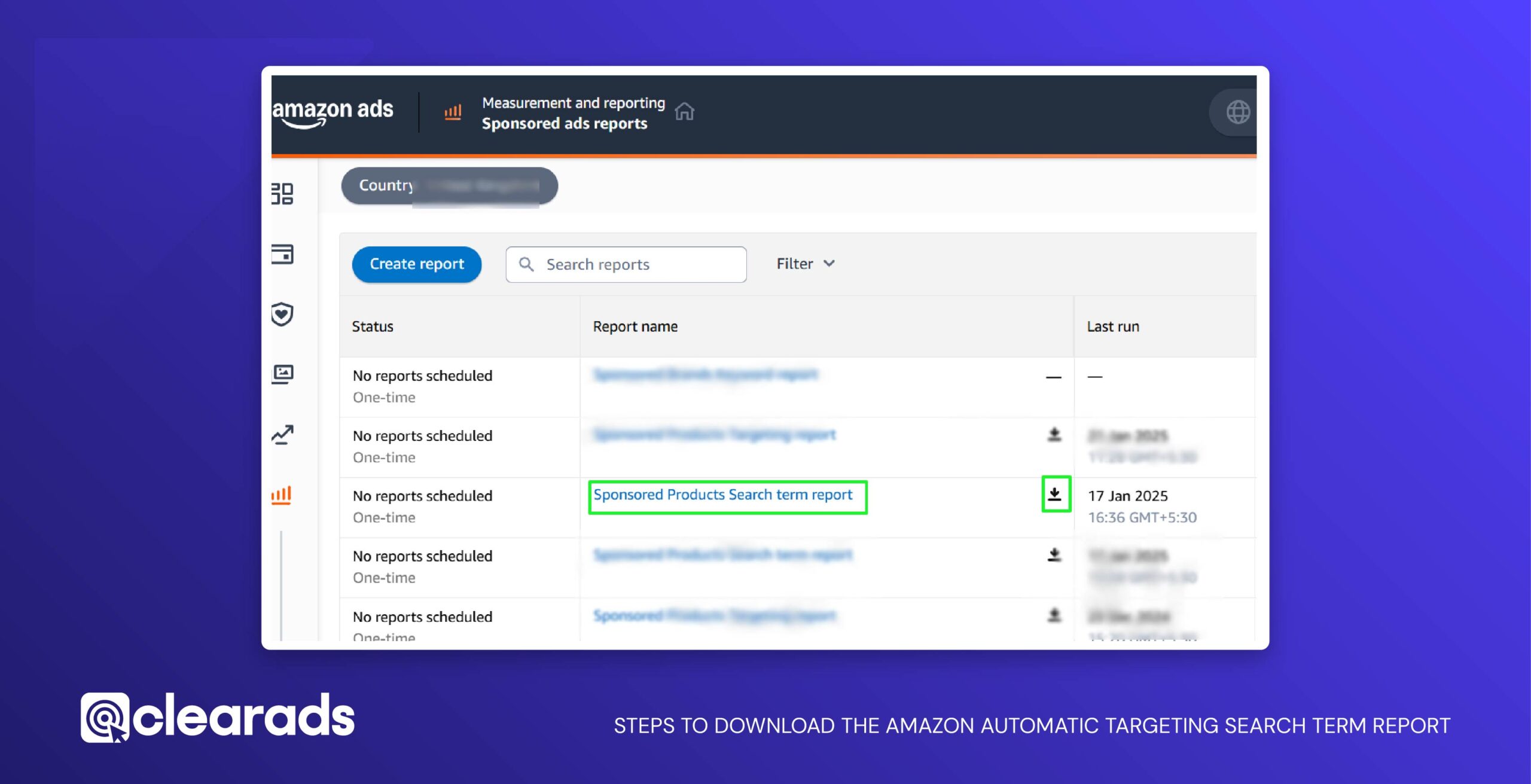
Task: Expand the Filter dropdown
Action: coord(804,263)
